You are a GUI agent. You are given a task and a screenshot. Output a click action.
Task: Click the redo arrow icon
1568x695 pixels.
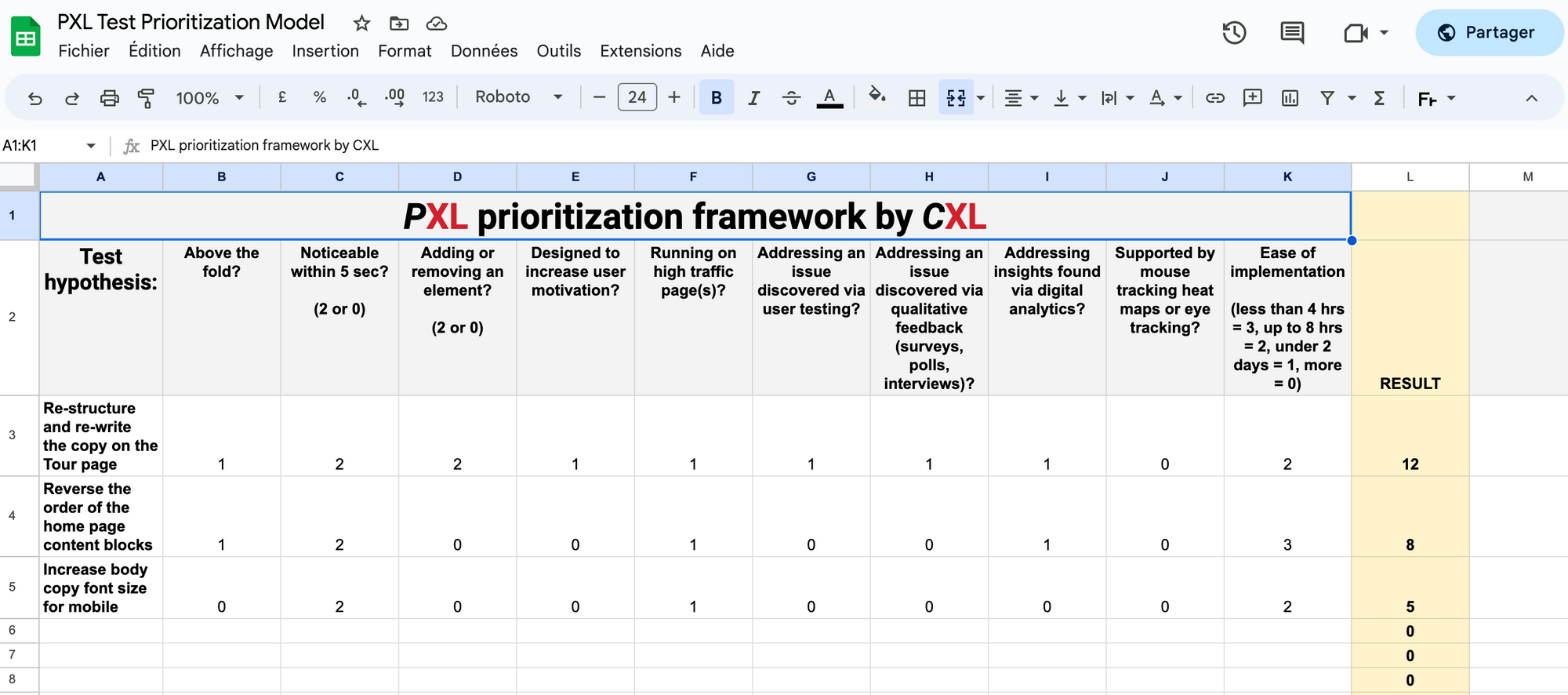[x=72, y=98]
